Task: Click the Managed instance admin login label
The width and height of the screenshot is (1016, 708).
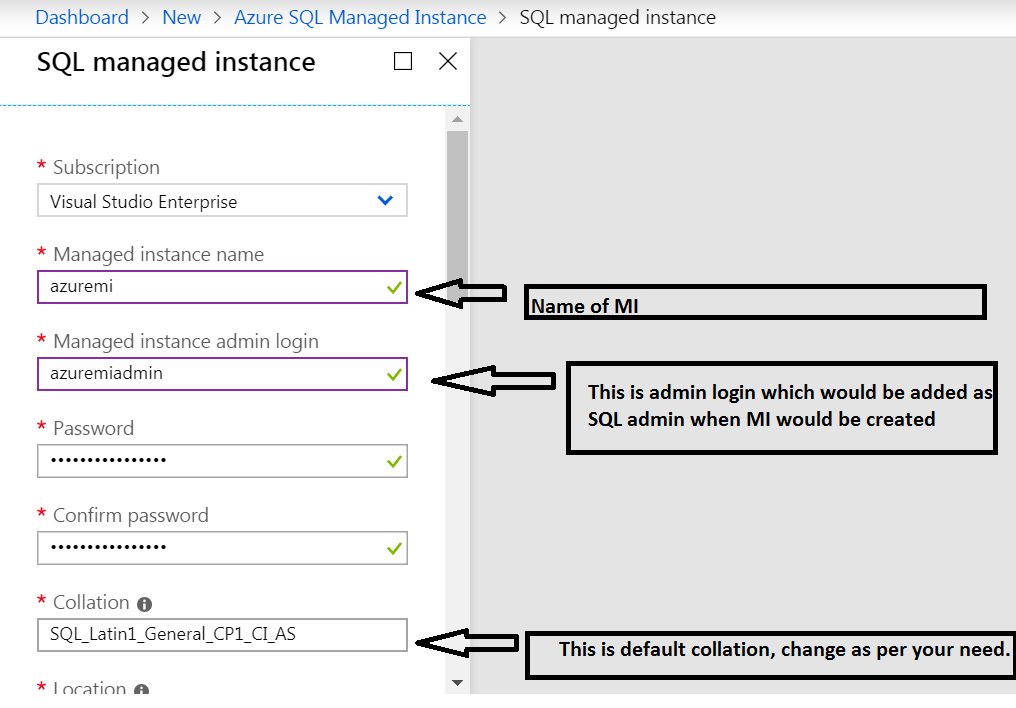Action: tap(186, 341)
